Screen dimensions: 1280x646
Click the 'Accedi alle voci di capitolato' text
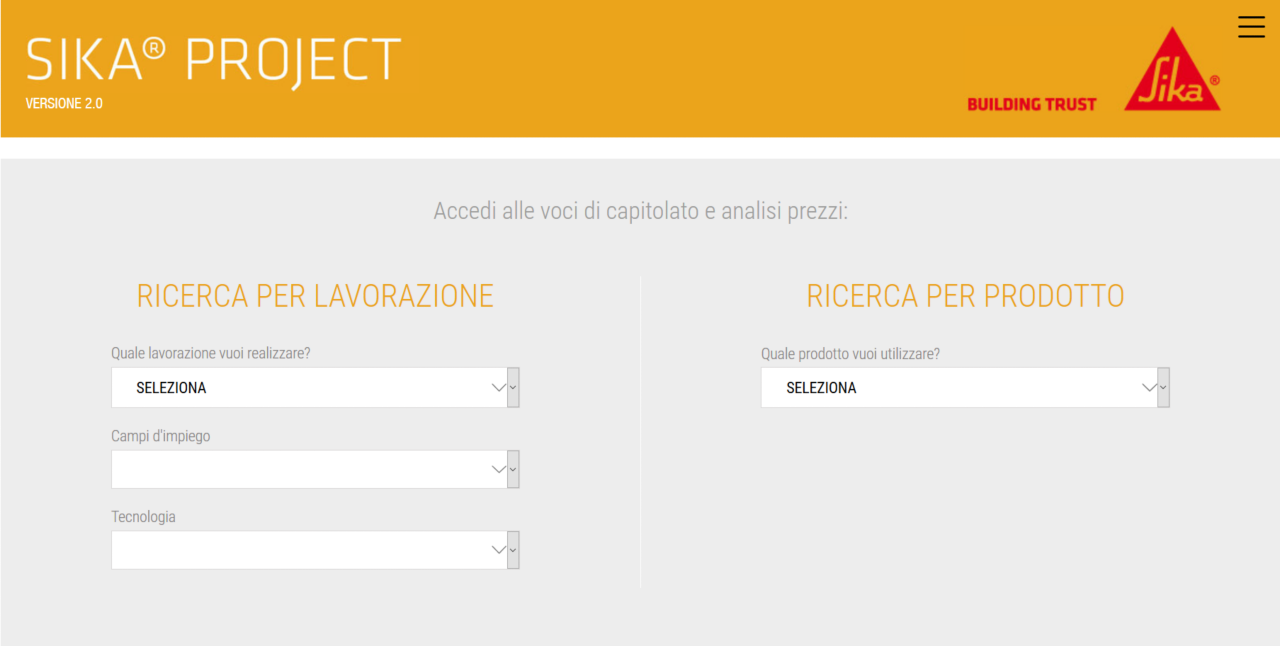[x=640, y=210]
